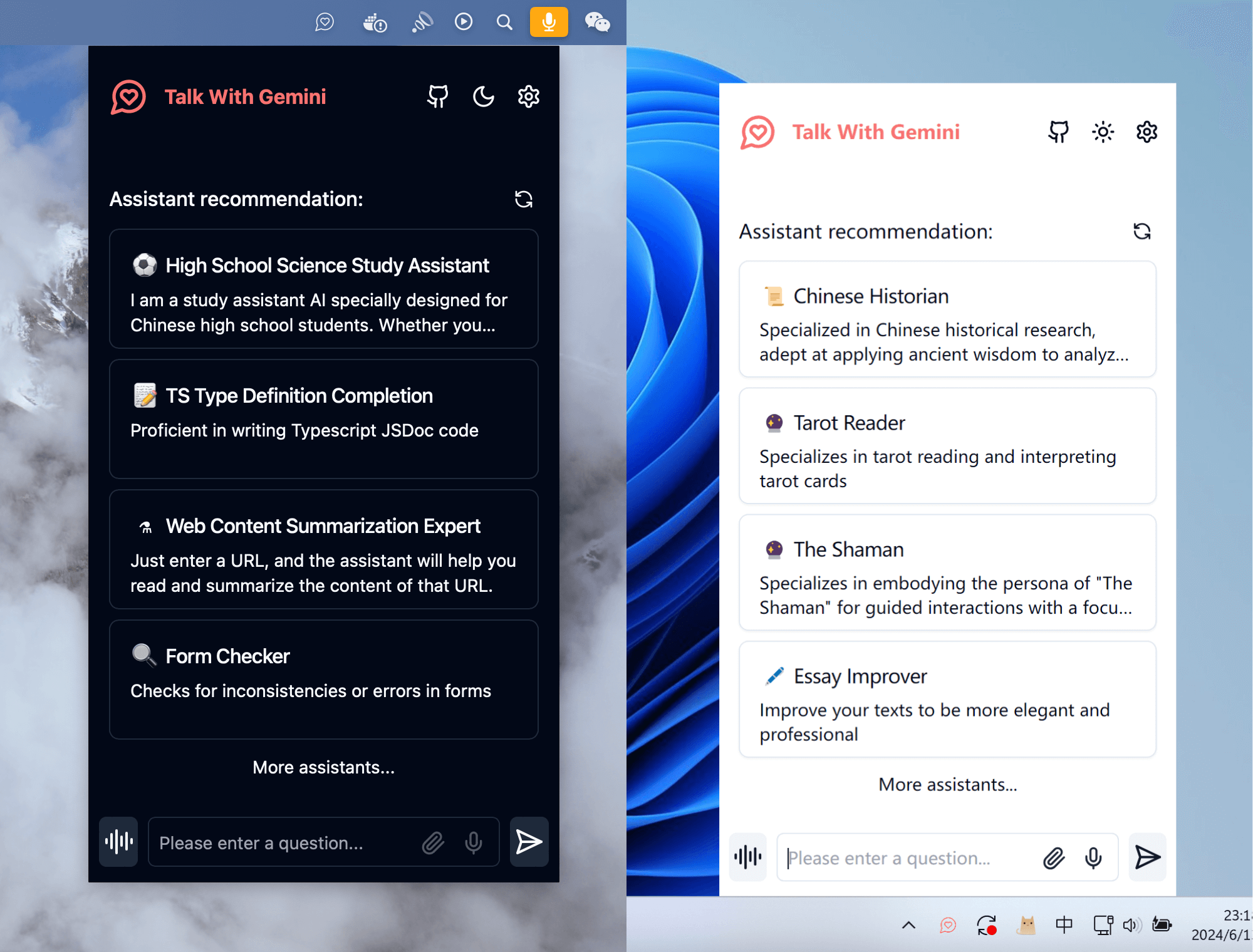Click voice input microphone in light panel
Screen dimensions: 1253x952
coord(1094,856)
